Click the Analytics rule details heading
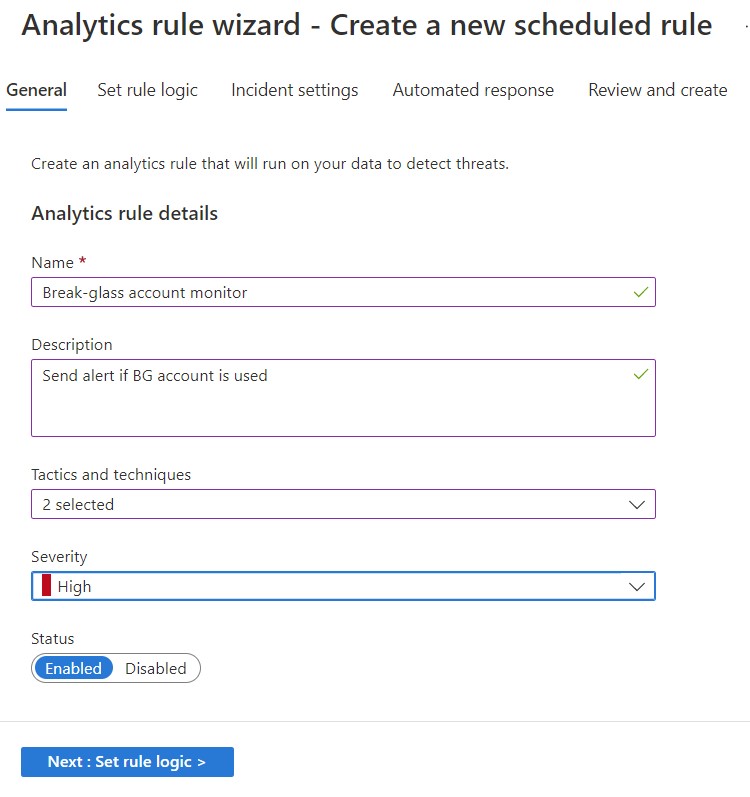This screenshot has height=797, width=750. [124, 213]
